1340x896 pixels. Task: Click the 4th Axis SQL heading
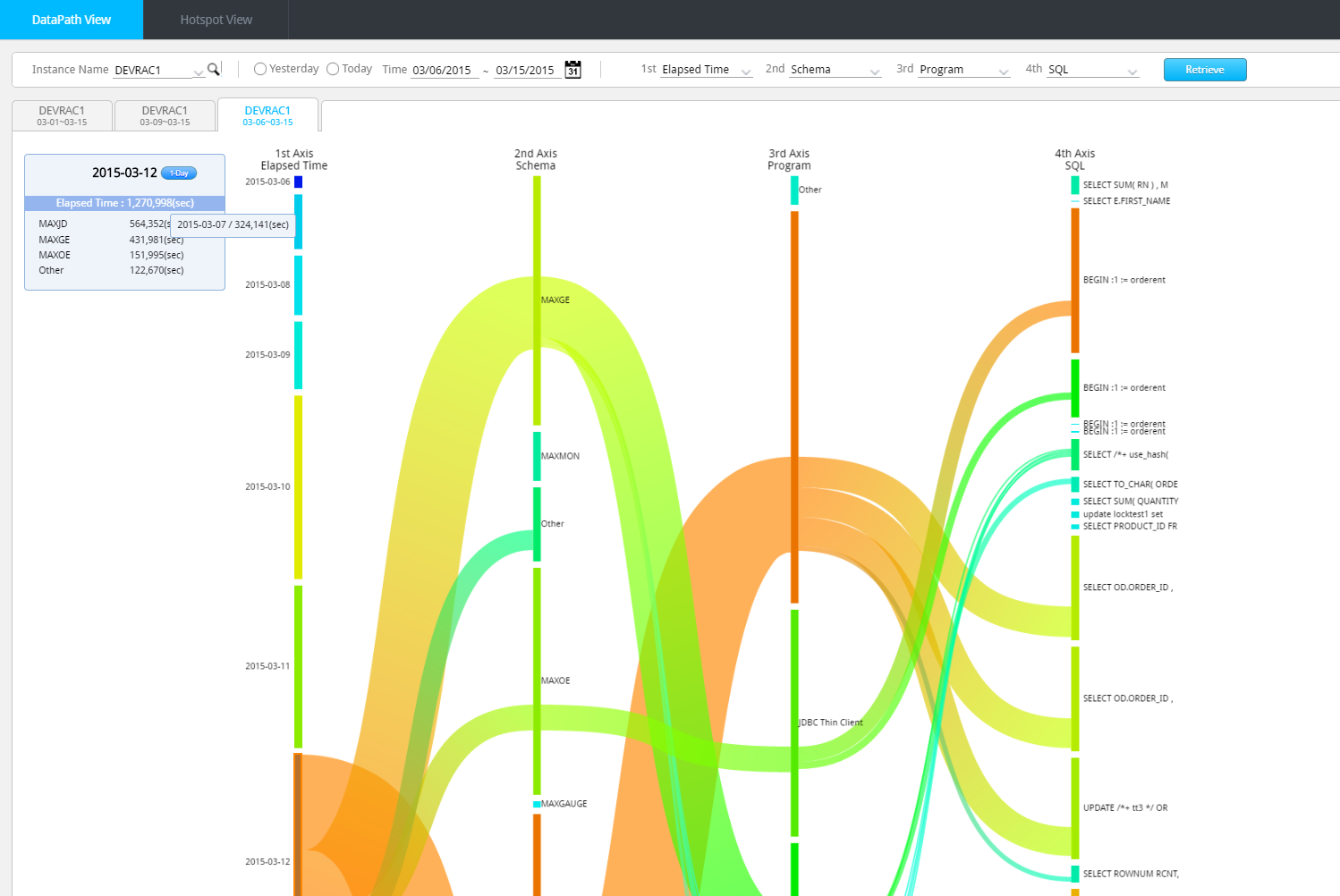(x=1074, y=160)
